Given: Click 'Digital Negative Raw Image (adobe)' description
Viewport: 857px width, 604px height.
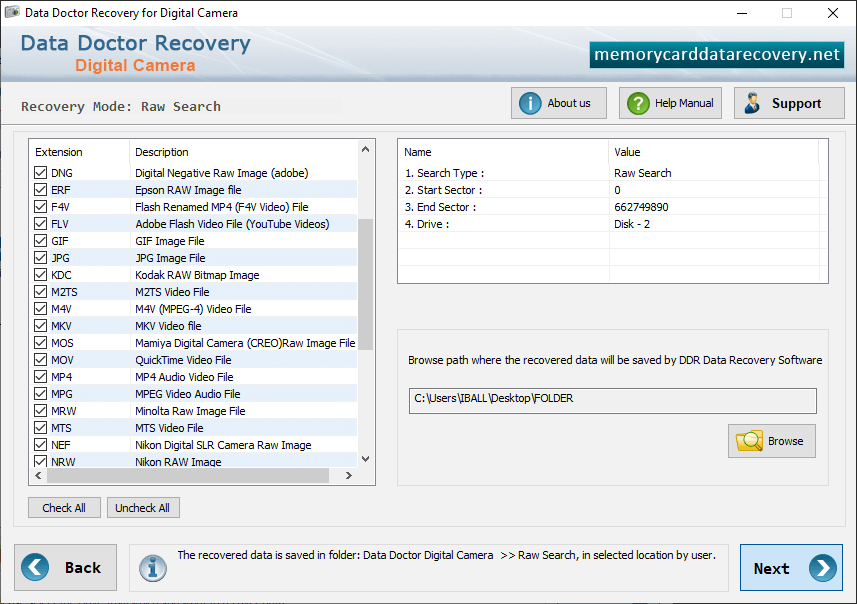Looking at the screenshot, I should click(221, 173).
